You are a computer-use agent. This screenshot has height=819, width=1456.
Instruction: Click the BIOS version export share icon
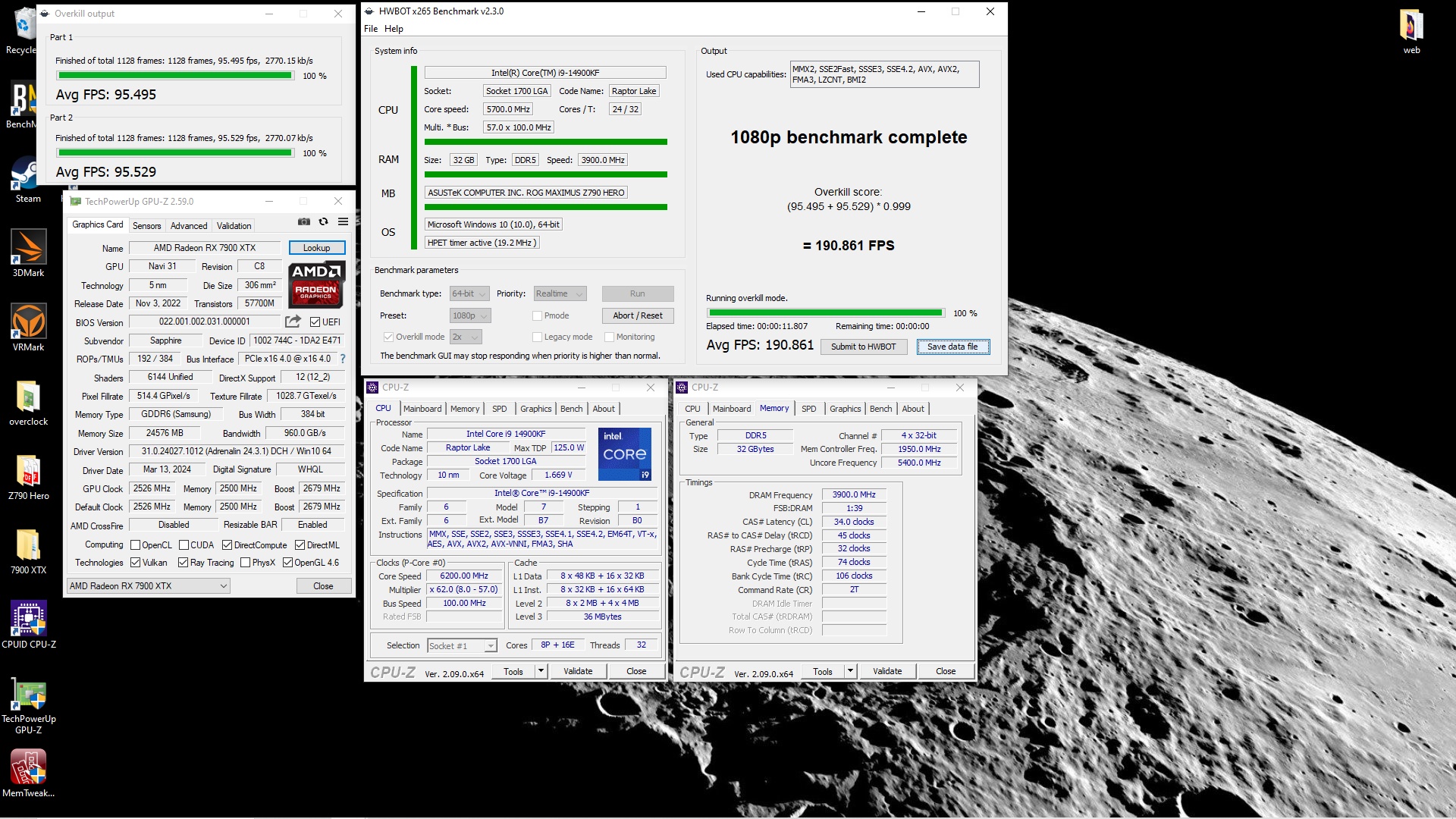tap(293, 322)
